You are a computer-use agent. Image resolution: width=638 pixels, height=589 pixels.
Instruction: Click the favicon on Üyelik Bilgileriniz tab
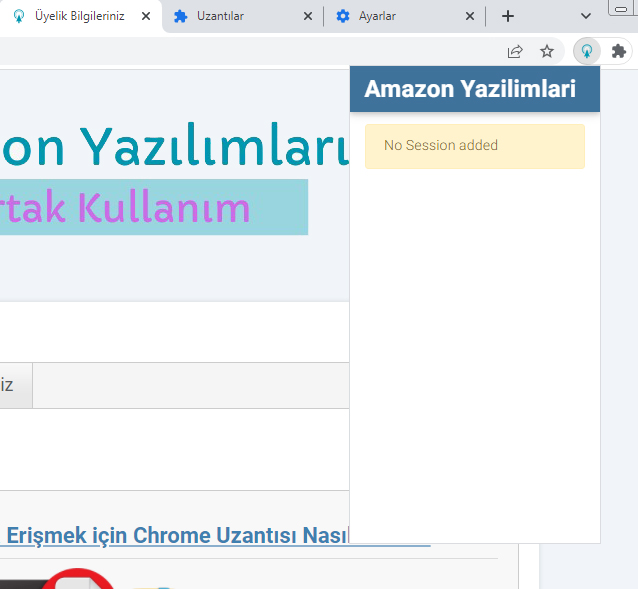[x=19, y=16]
